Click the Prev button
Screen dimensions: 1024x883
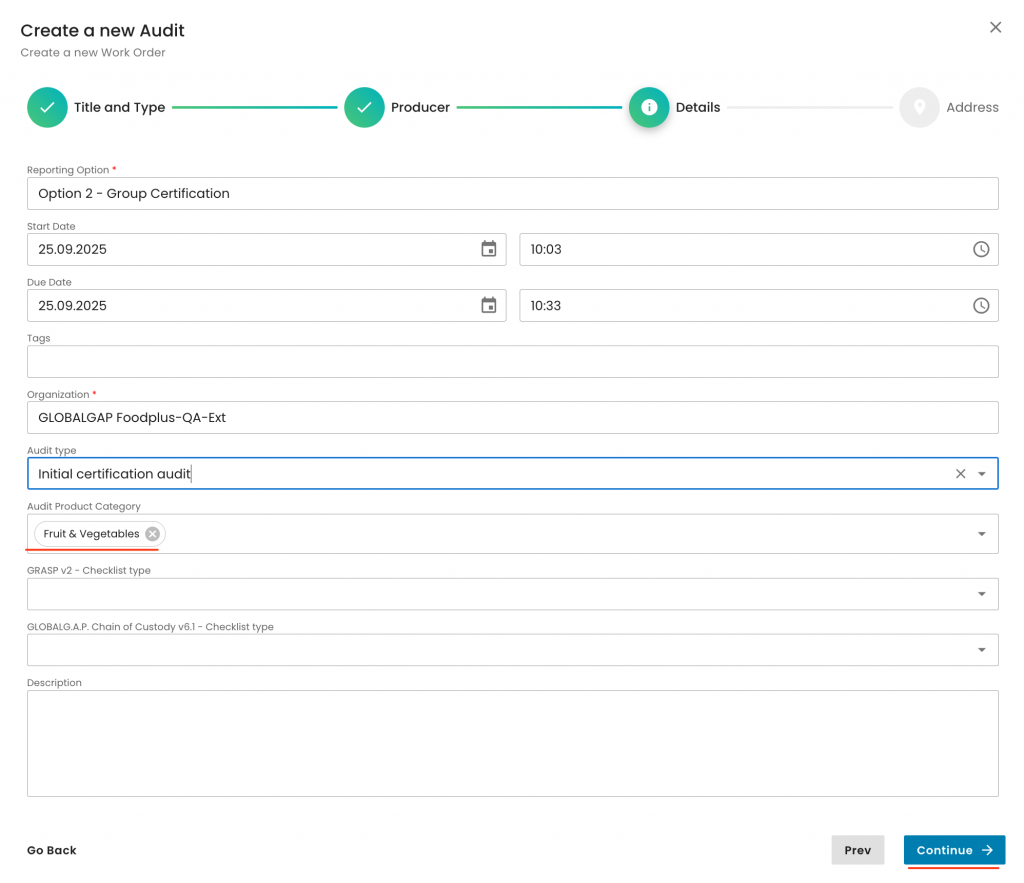tap(857, 850)
